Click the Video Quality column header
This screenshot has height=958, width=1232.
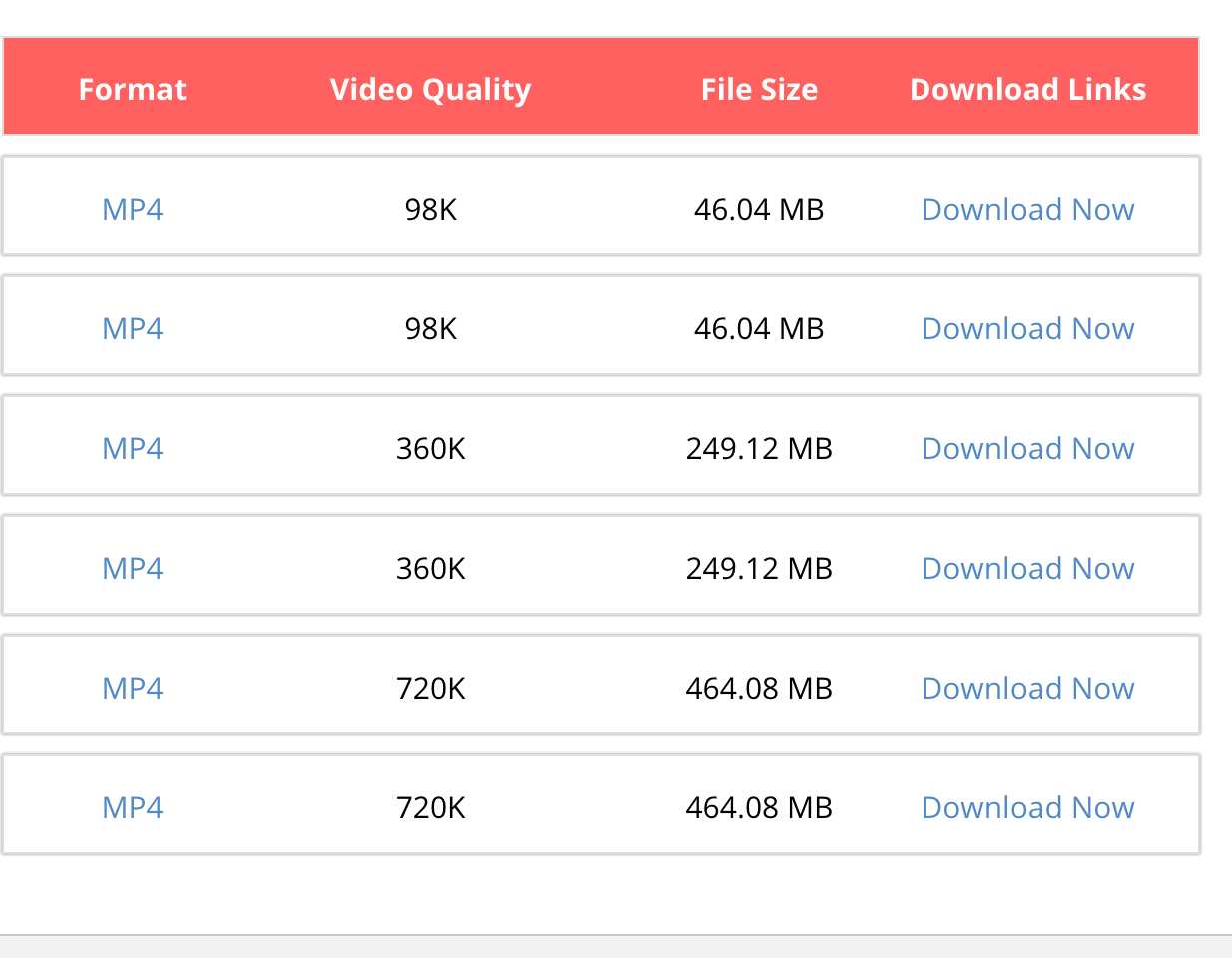point(430,90)
